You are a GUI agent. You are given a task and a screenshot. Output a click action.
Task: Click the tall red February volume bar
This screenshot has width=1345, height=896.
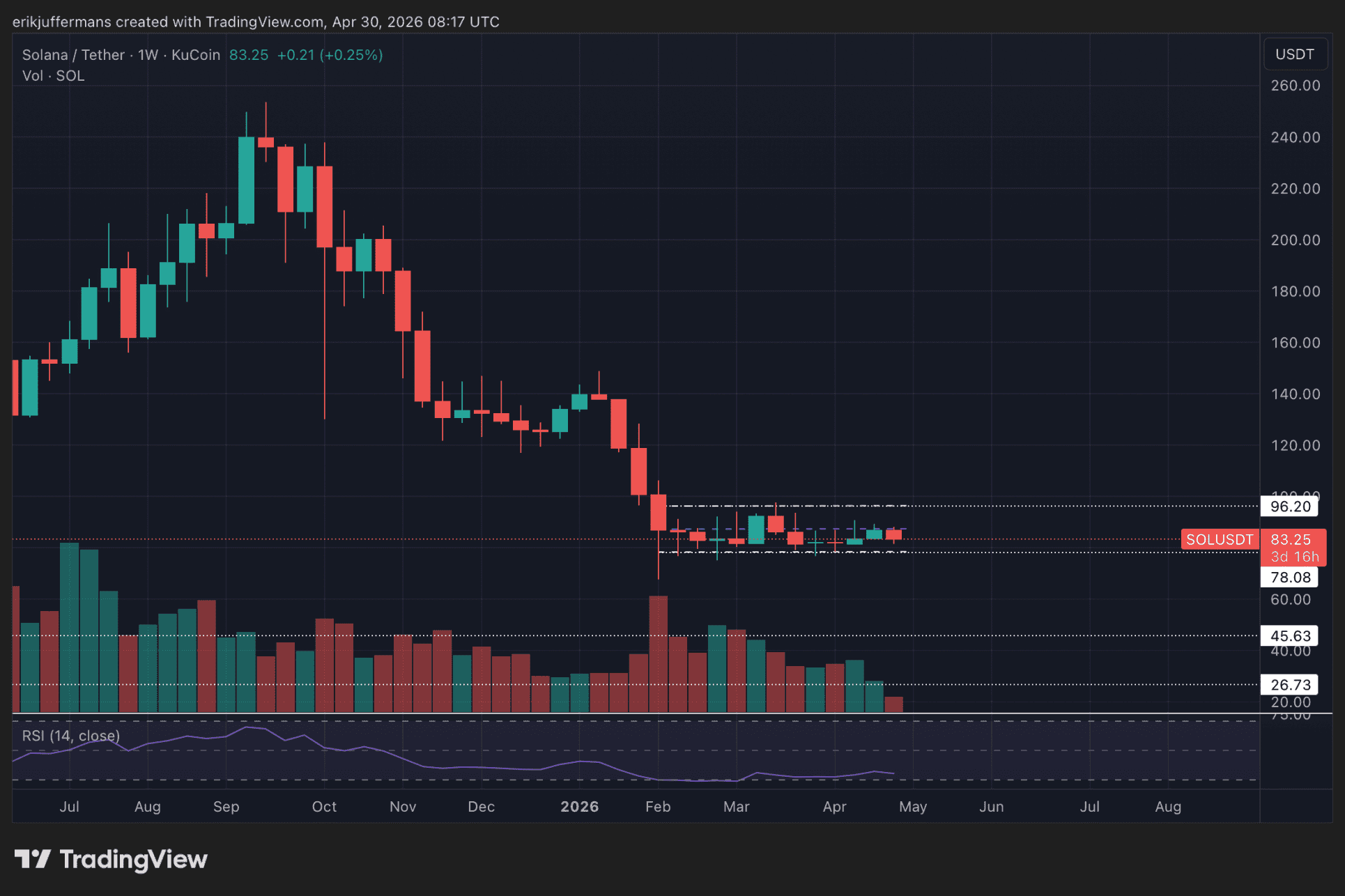coord(658,653)
